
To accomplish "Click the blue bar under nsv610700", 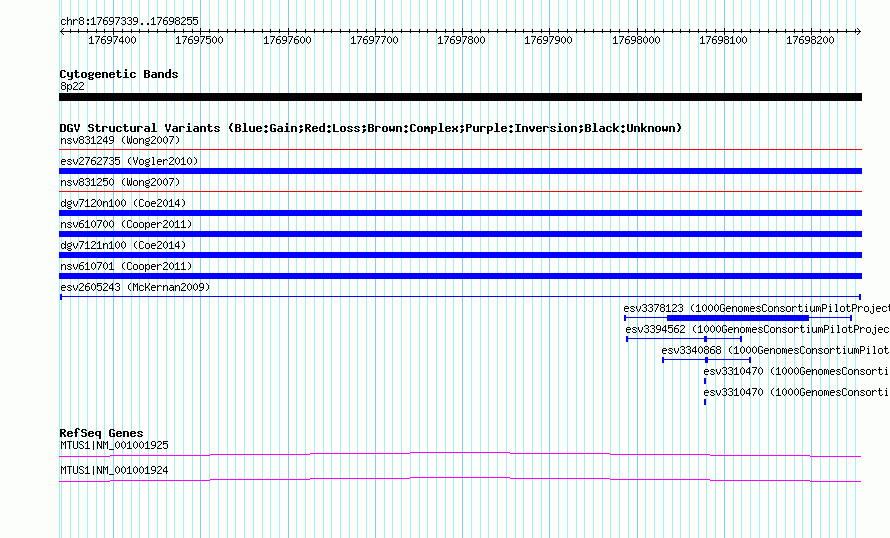I will [x=460, y=234].
